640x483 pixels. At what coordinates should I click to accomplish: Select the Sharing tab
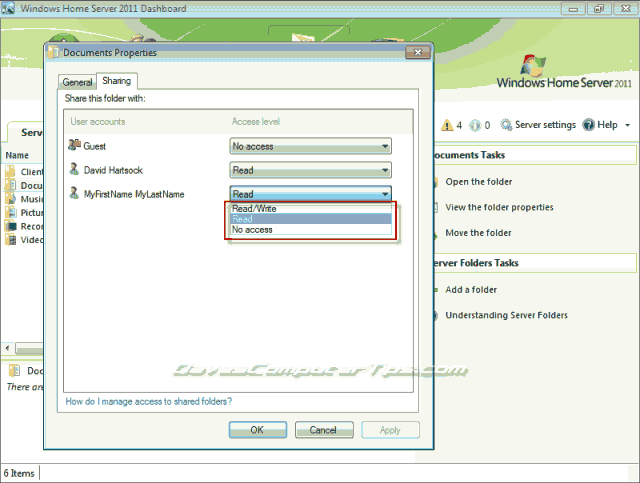117,81
